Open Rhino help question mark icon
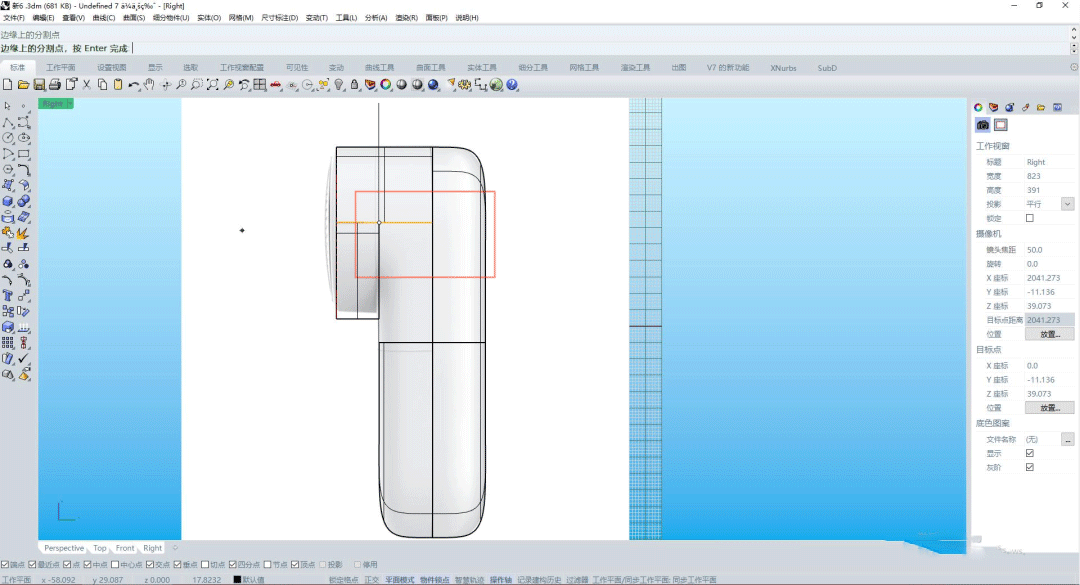Screen dimensions: 1080x585 [x=512, y=85]
